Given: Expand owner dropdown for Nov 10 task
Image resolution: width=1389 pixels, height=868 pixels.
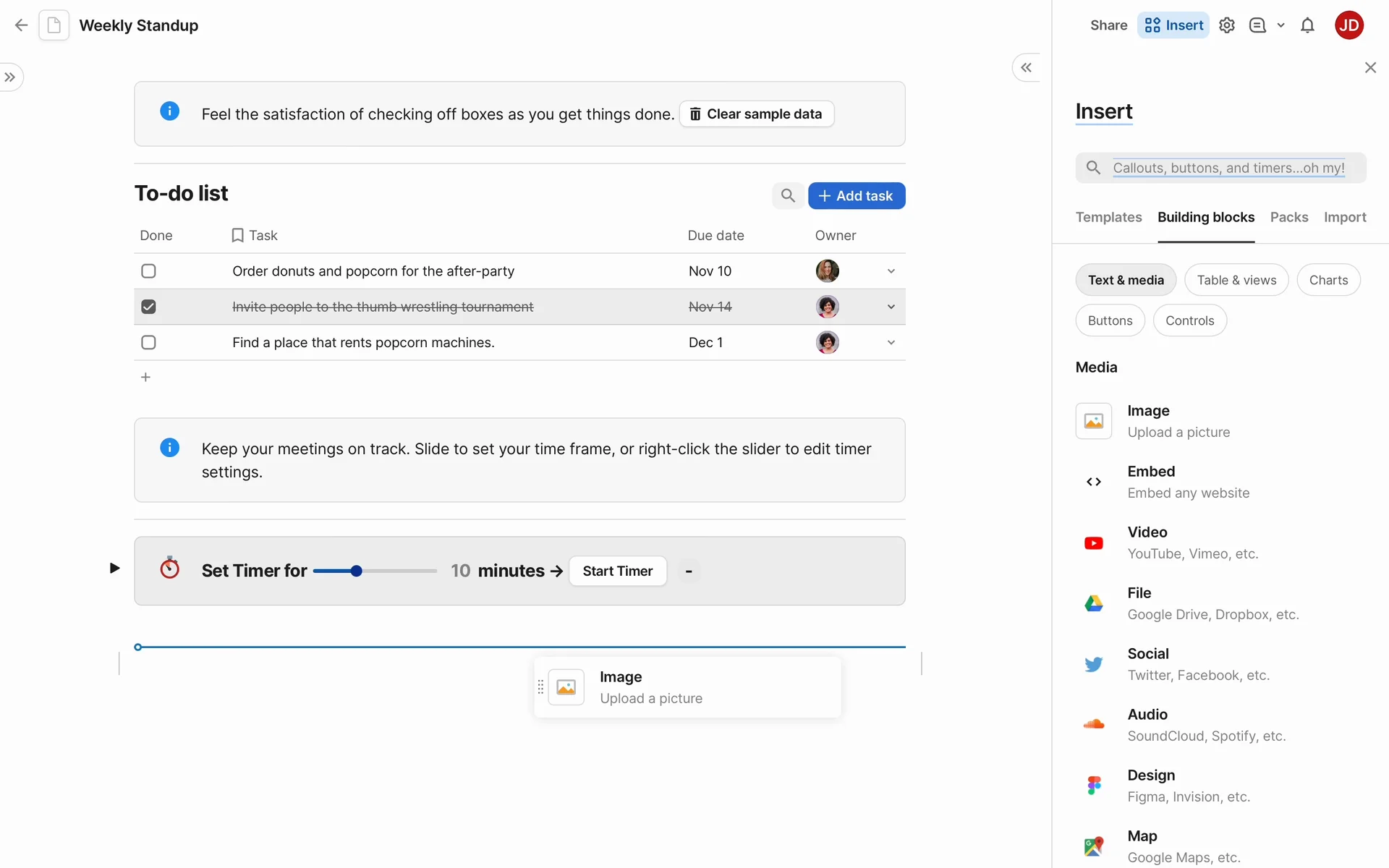Looking at the screenshot, I should click(891, 271).
